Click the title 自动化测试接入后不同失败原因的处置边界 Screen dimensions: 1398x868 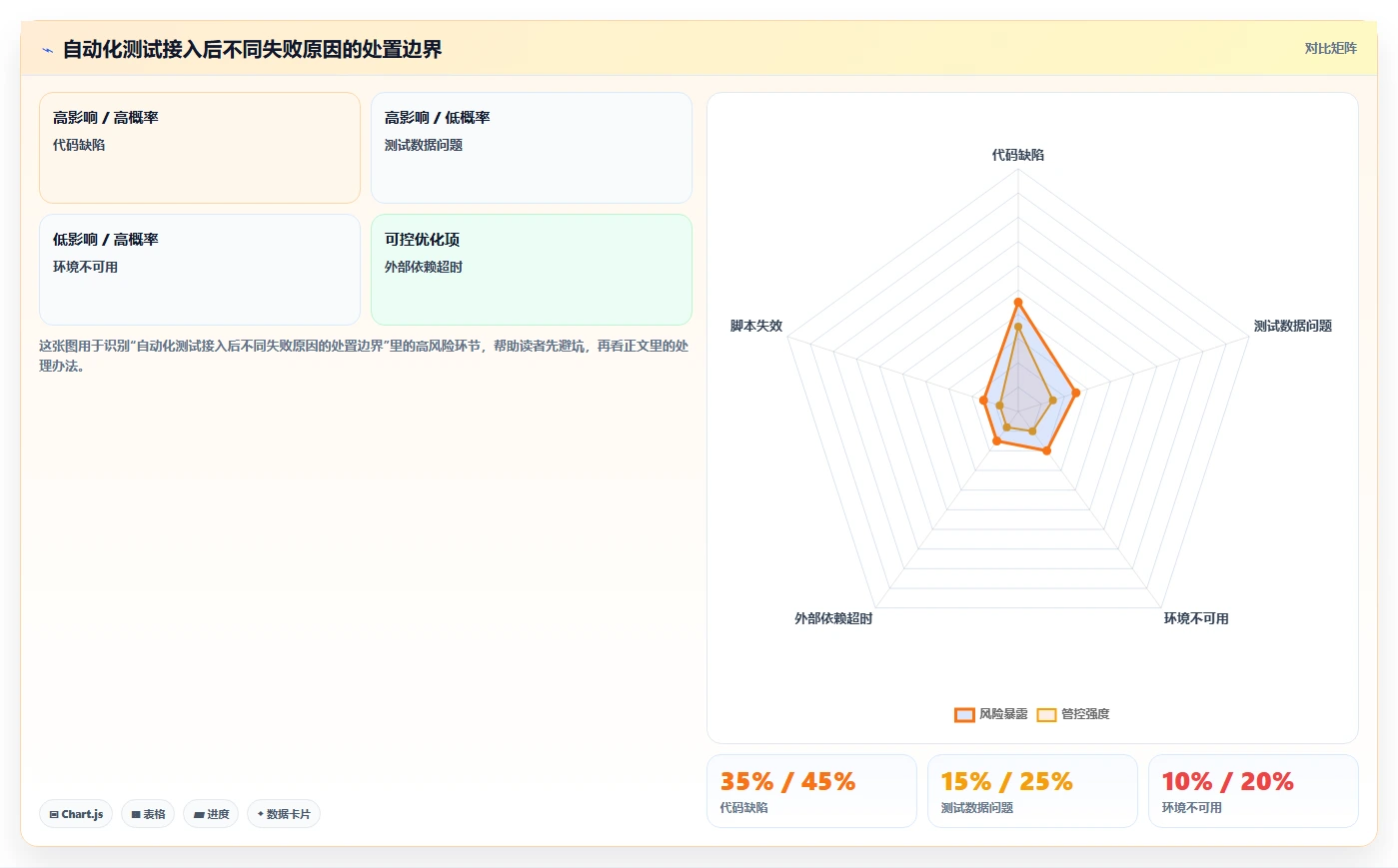252,49
